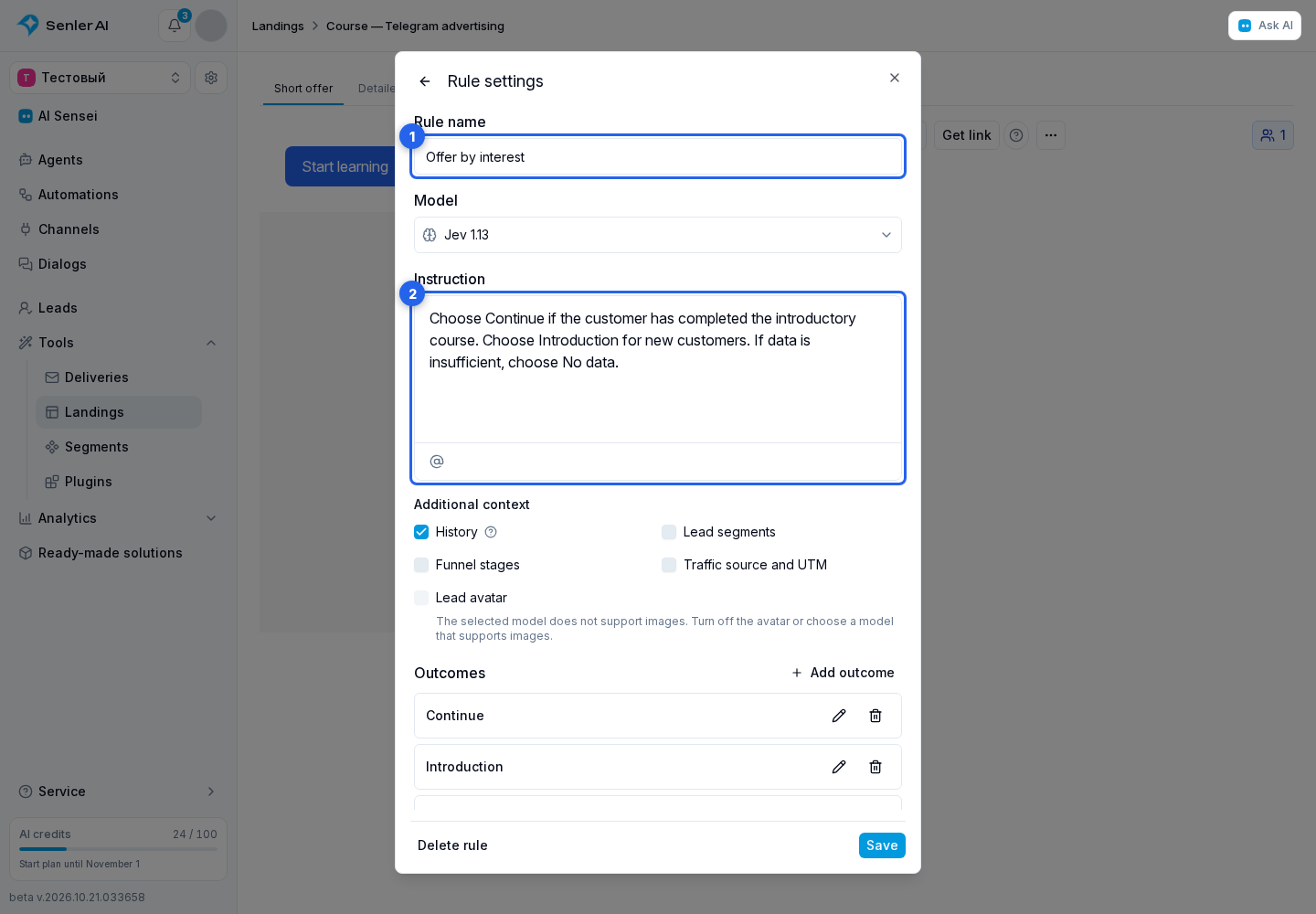Open the notifications bell
The width and height of the screenshot is (1316, 914).
coord(175,26)
